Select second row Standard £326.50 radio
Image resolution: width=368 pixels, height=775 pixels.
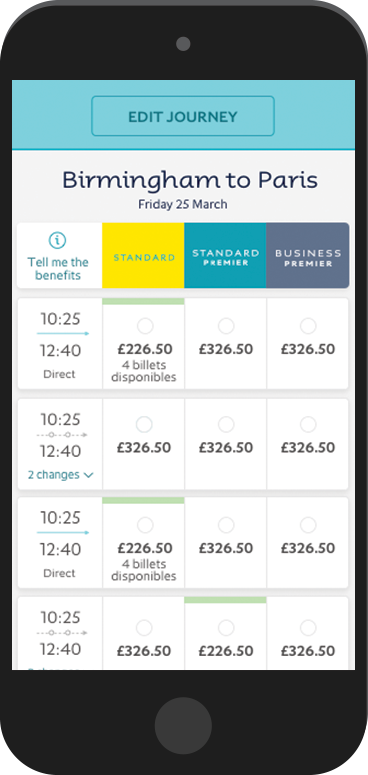click(145, 425)
